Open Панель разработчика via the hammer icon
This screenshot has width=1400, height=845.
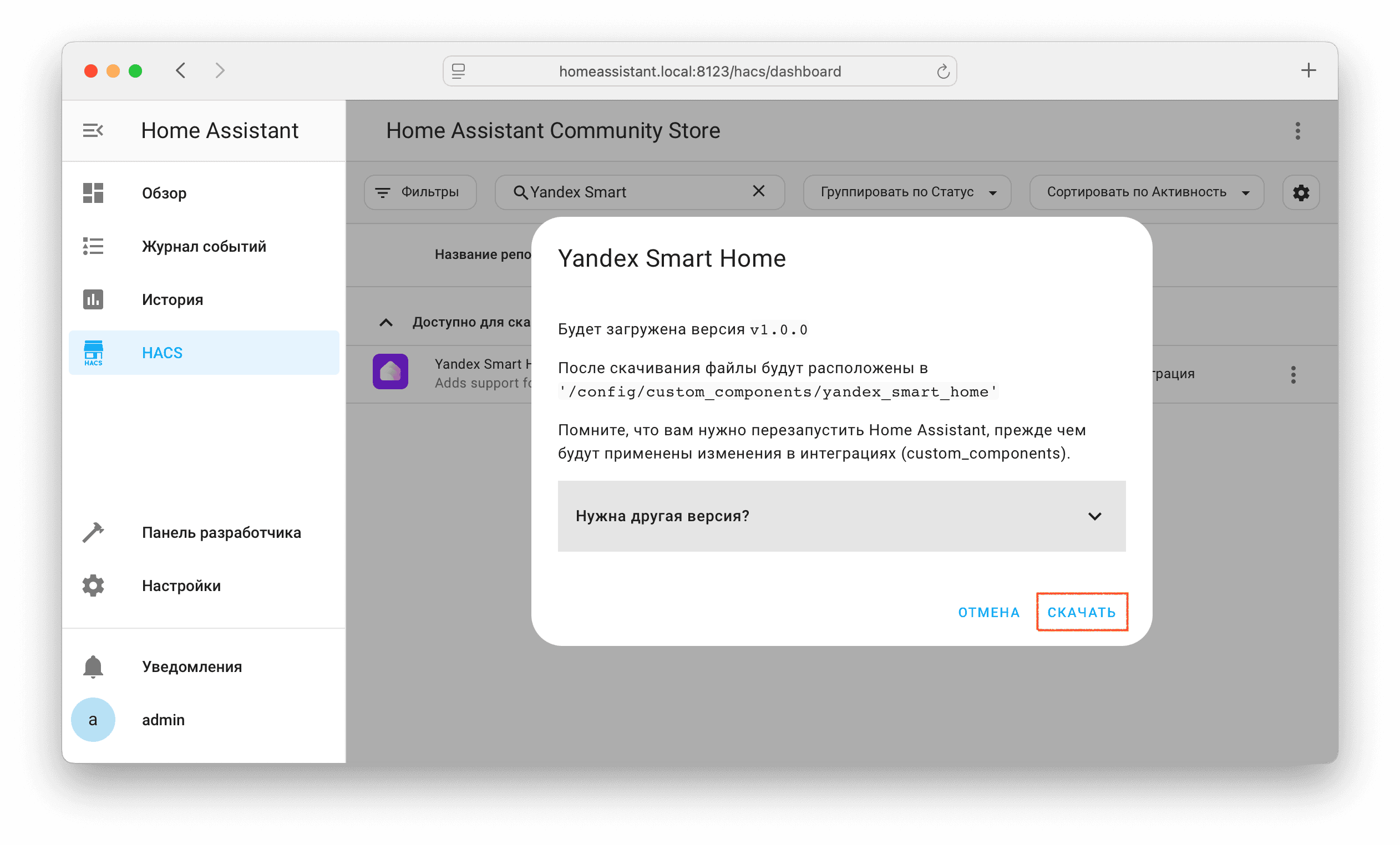(x=93, y=533)
